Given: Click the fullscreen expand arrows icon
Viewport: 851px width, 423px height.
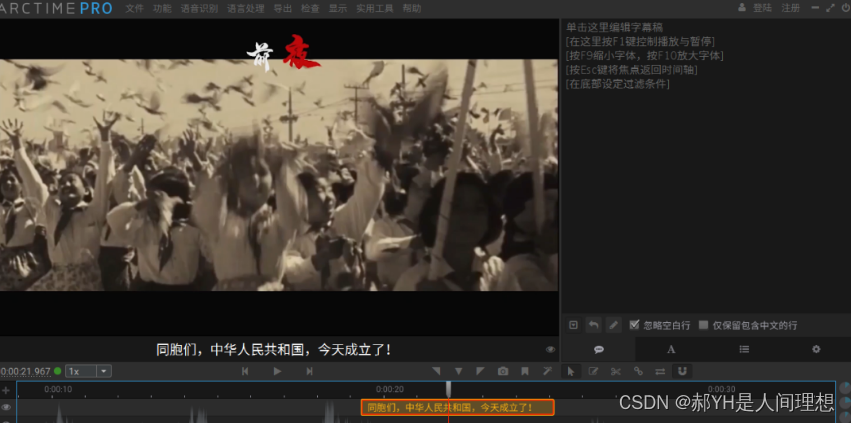Looking at the screenshot, I should coord(830,8).
